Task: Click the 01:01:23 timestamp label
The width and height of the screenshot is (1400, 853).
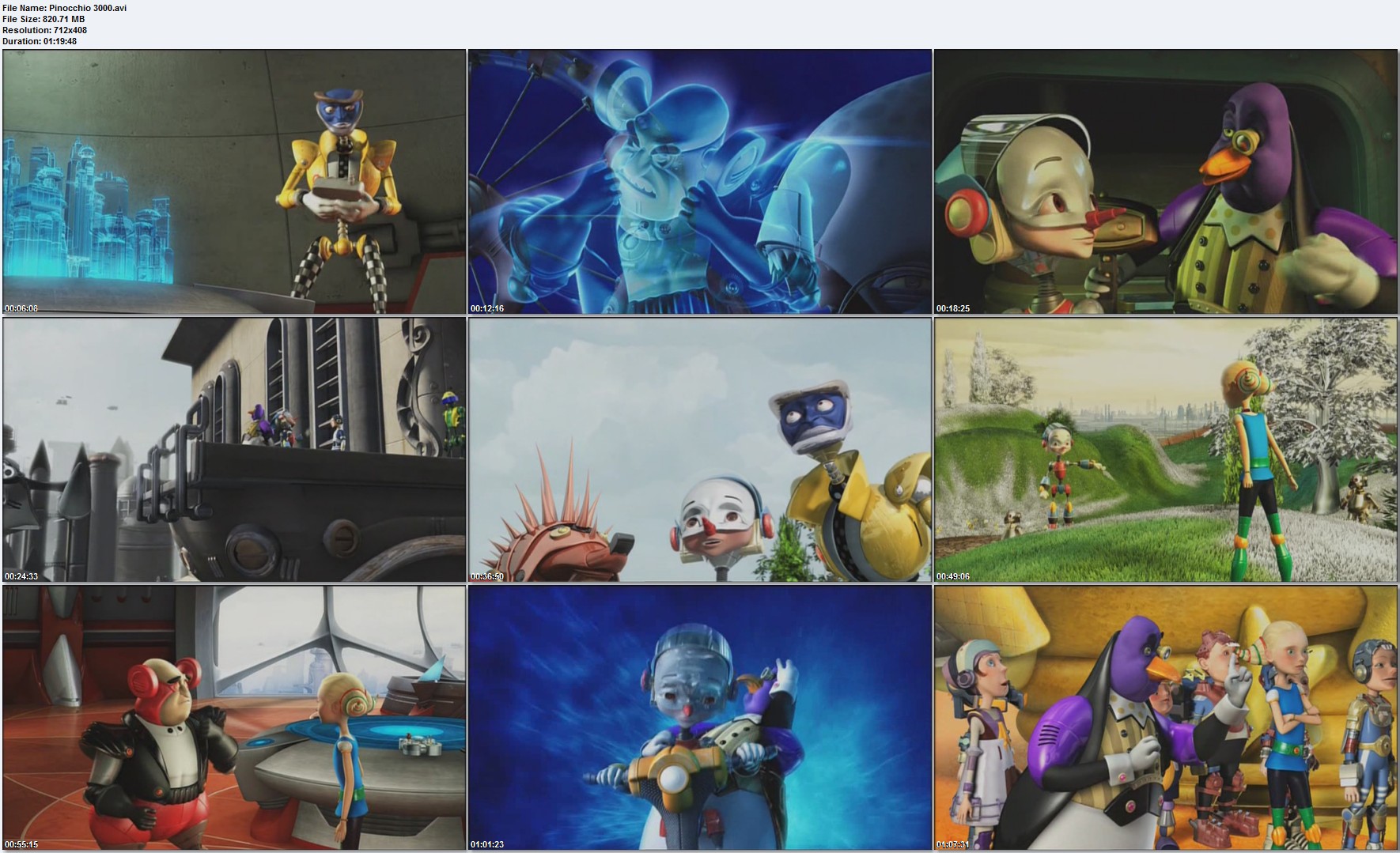Action: click(x=487, y=844)
